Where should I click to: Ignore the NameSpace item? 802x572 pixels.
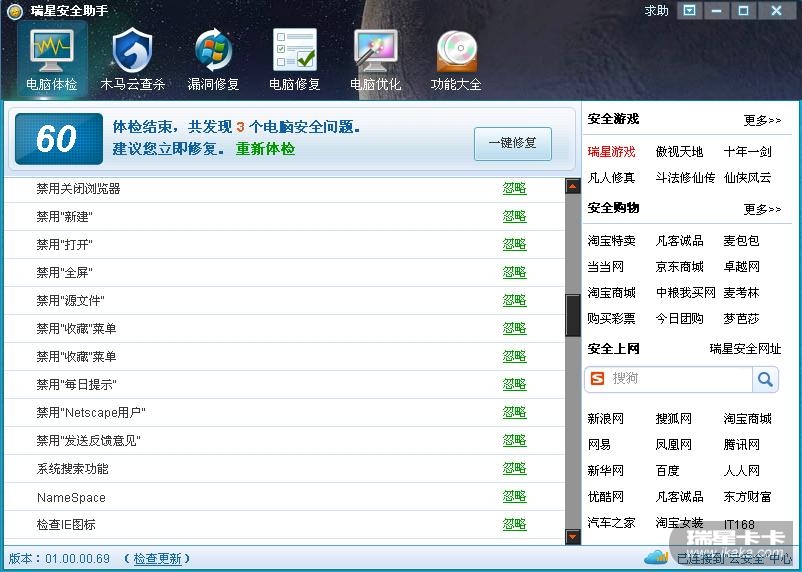[515, 496]
